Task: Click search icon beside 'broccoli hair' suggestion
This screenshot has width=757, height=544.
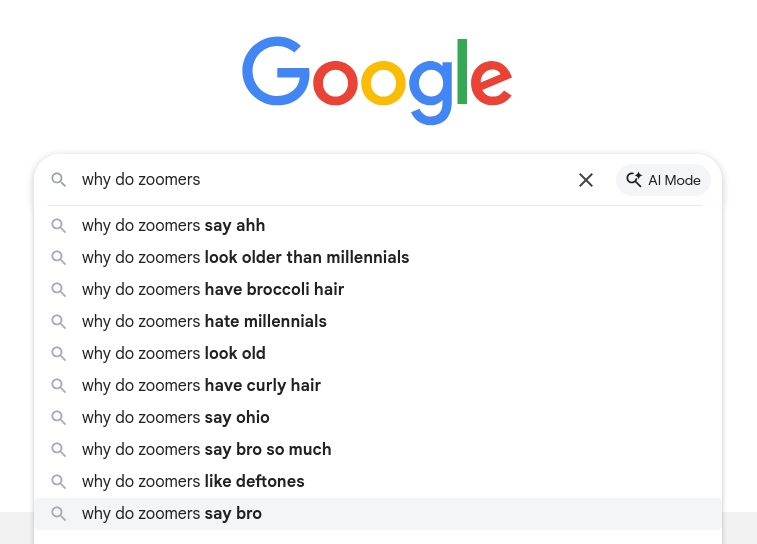Action: click(59, 289)
